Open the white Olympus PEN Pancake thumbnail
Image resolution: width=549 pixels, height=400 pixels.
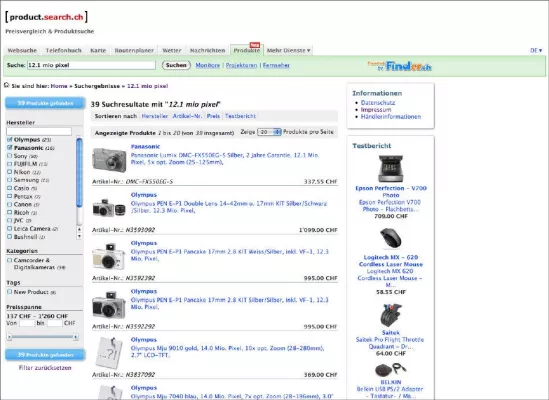(x=109, y=256)
